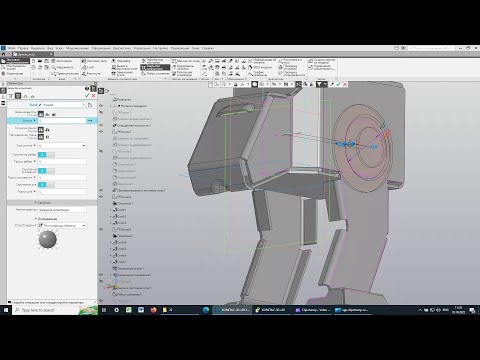Click the Bend command in the ribbon
480x360 pixels.
tap(88, 67)
